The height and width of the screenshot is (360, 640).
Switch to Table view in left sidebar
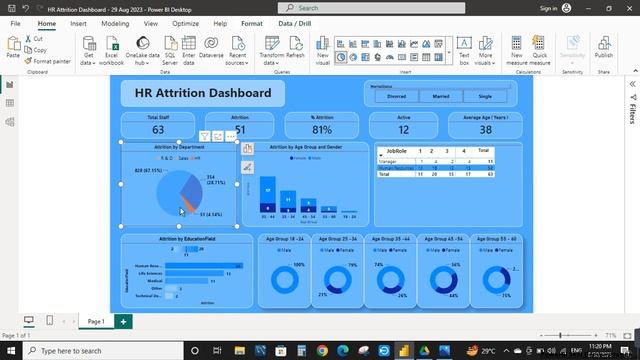point(9,103)
